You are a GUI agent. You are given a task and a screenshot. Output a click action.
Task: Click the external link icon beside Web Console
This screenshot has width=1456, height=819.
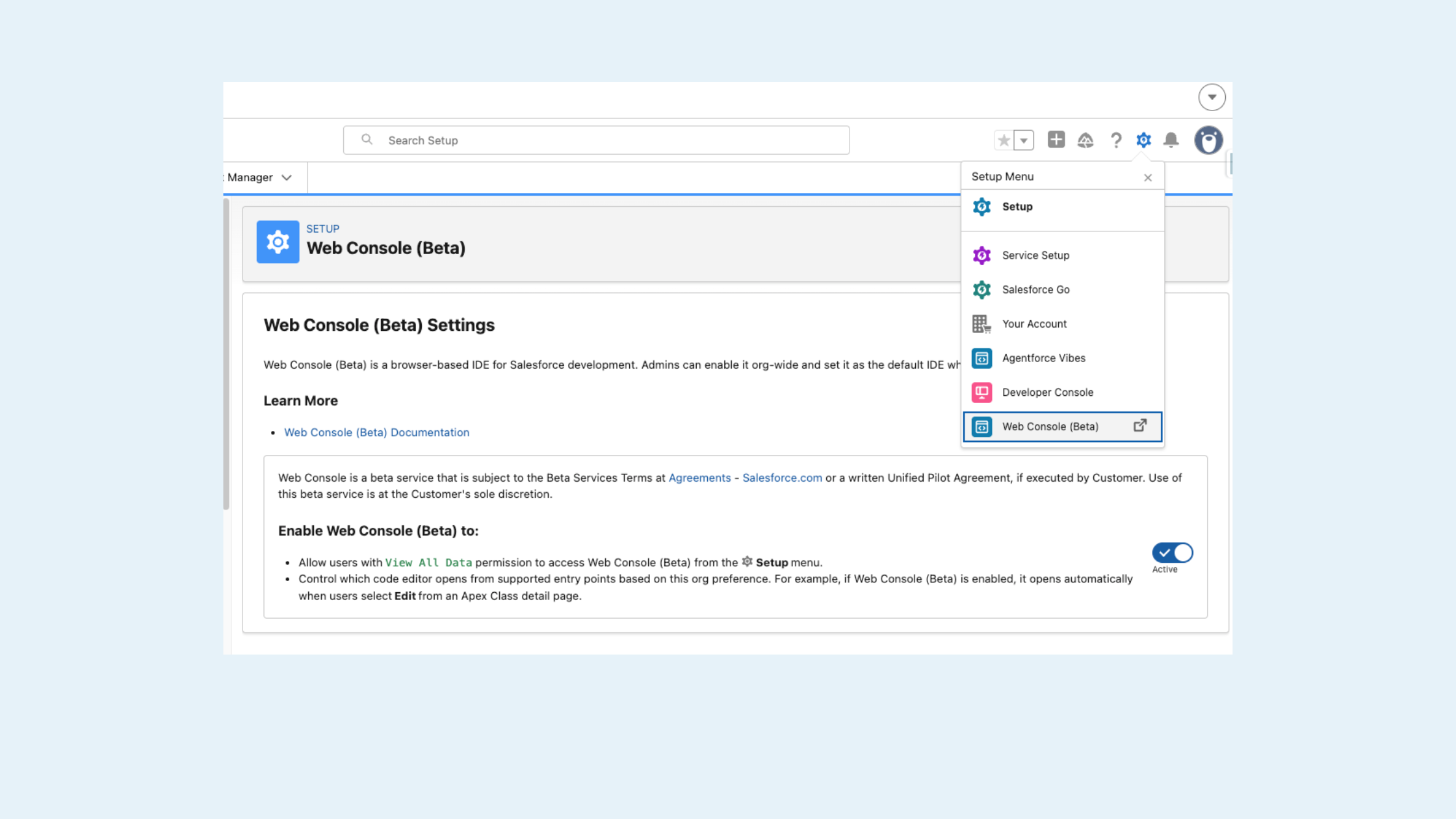pyautogui.click(x=1140, y=426)
